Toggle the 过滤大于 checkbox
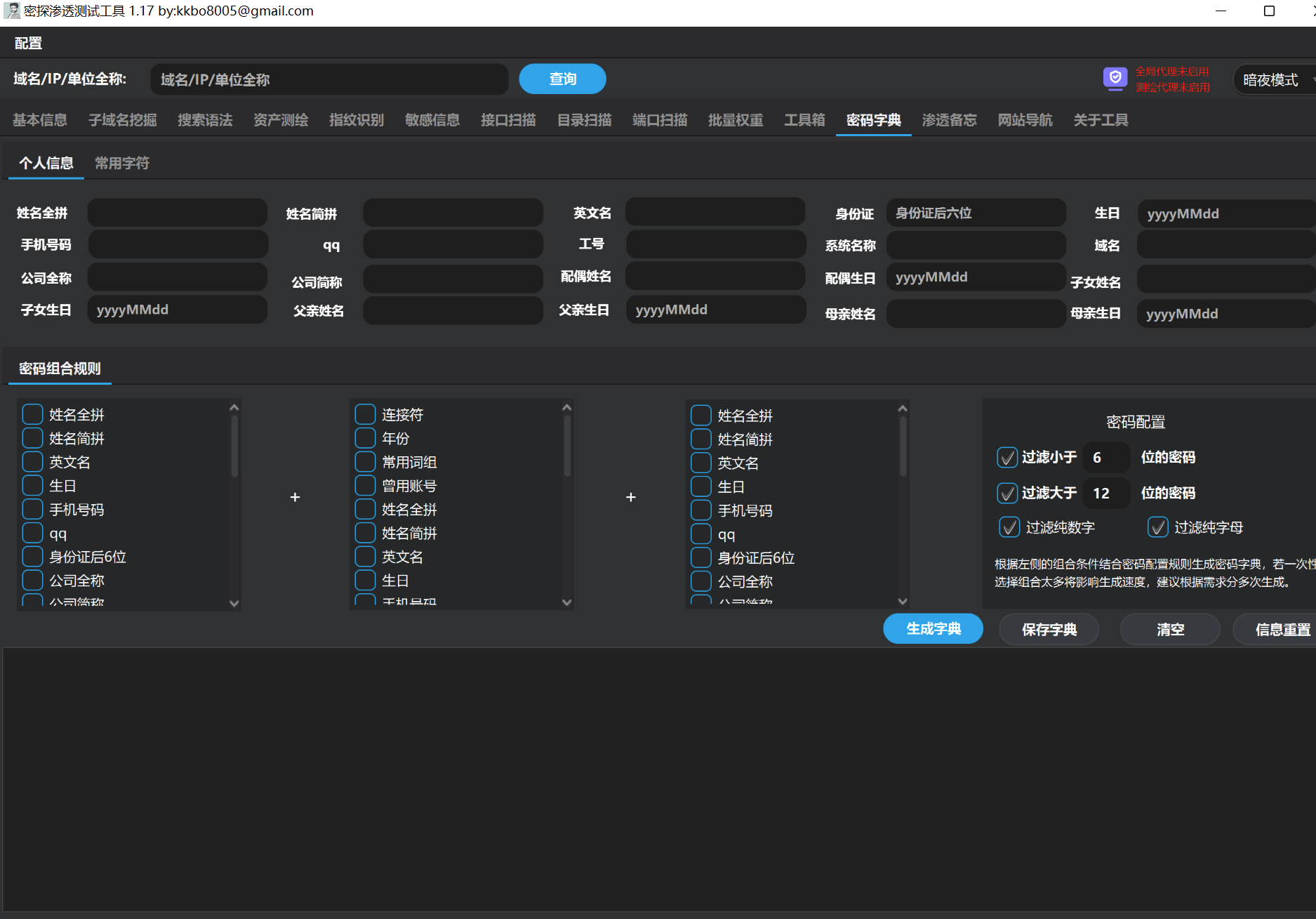Screen dimensions: 1316x919 coord(1007,493)
